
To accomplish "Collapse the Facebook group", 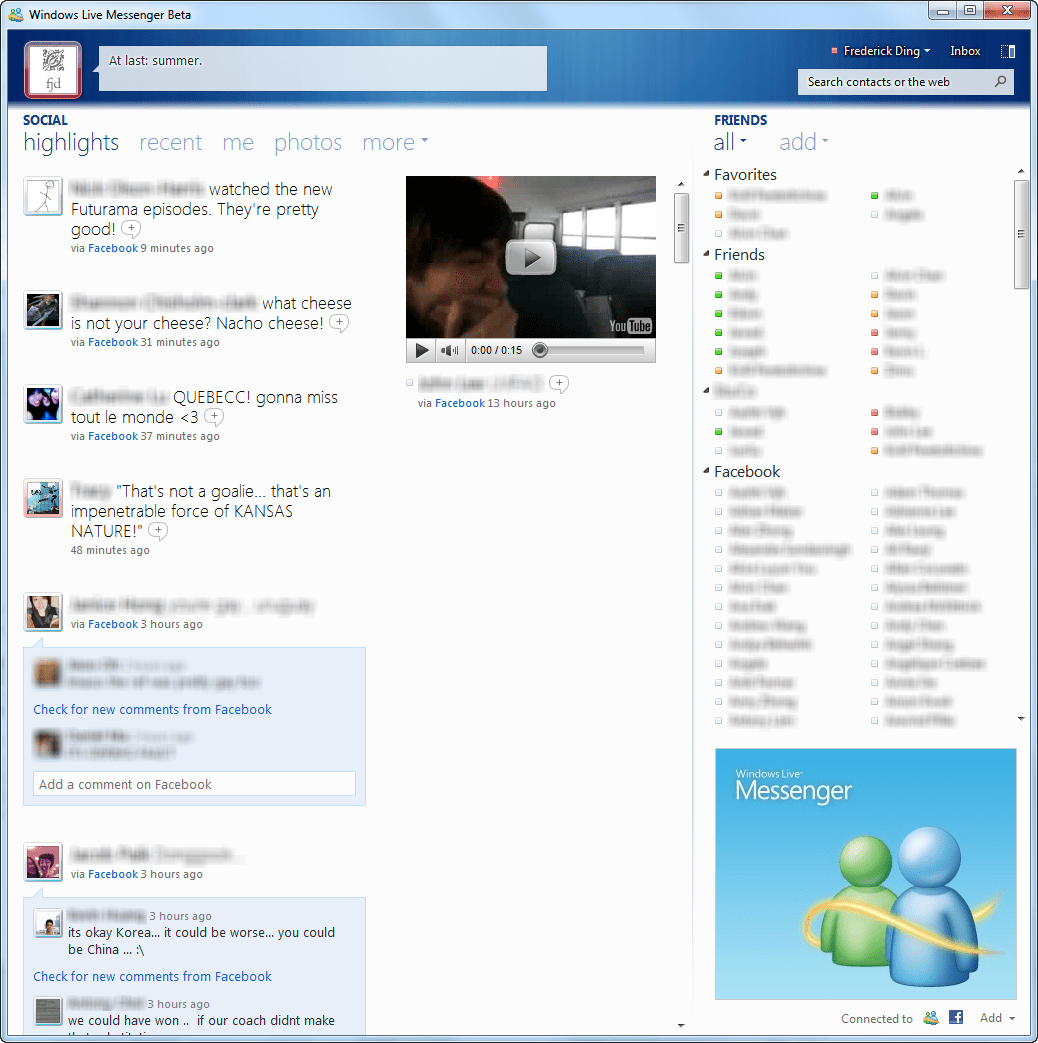I will coord(706,472).
